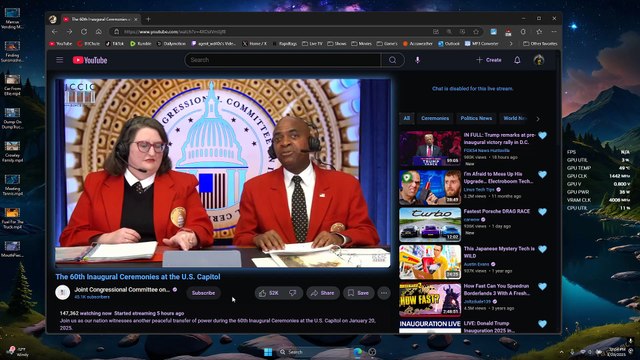
Task: Toggle heart on the Trump remarks video
Action: pos(542,136)
